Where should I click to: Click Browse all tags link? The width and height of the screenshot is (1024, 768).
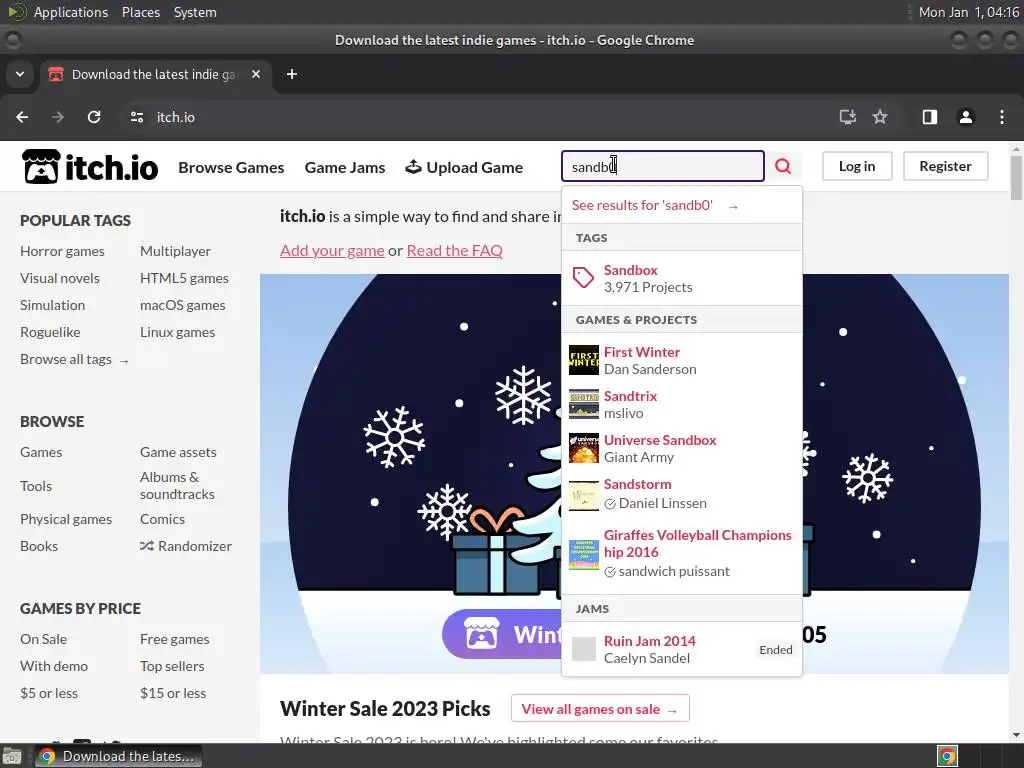(74, 359)
